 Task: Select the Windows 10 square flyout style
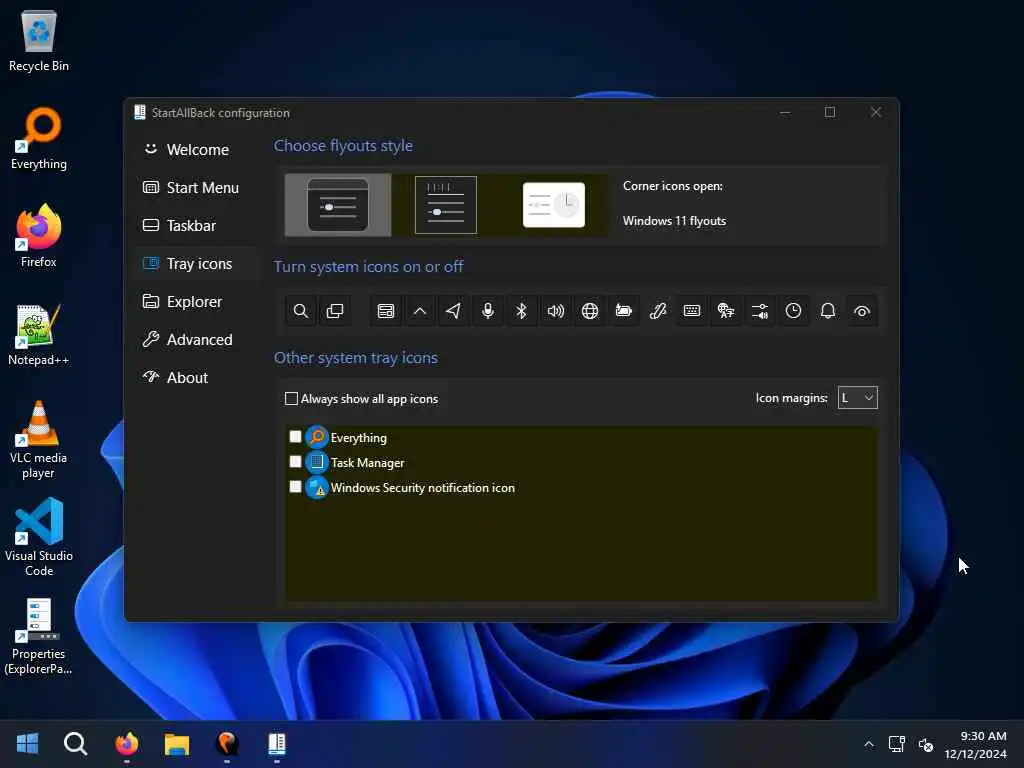[446, 205]
